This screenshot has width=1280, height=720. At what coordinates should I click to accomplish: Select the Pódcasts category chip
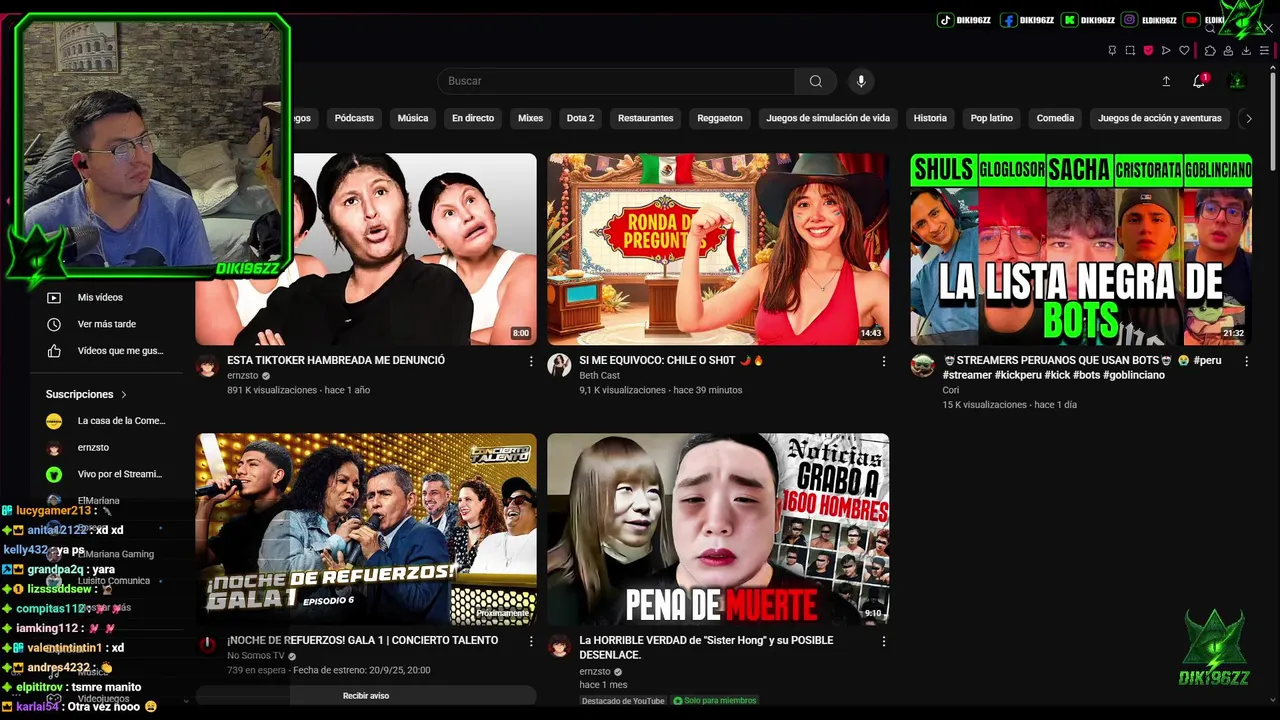[x=354, y=118]
